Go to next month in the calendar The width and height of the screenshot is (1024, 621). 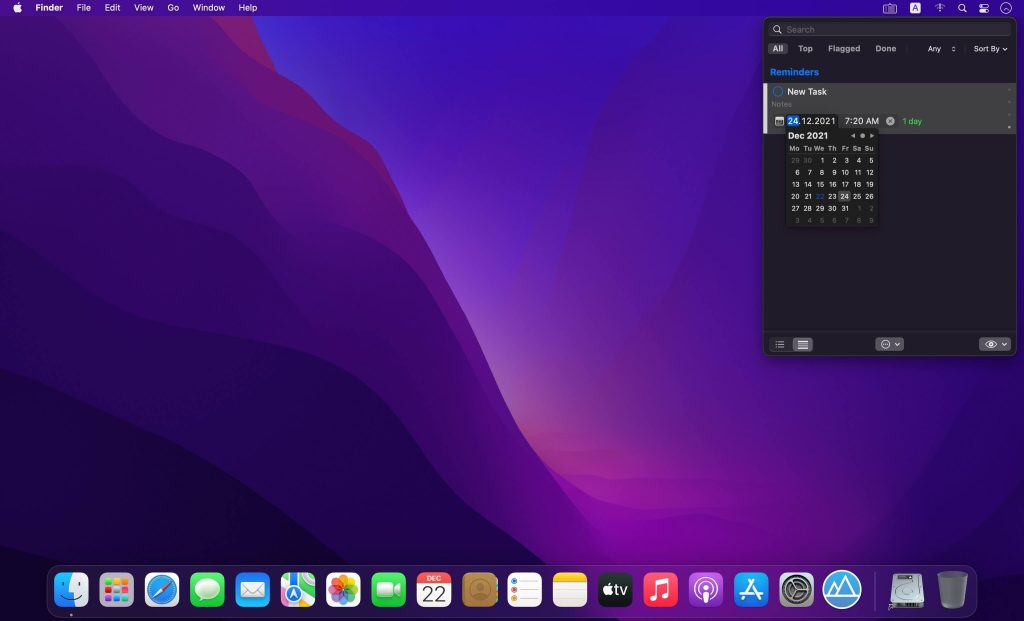[872, 136]
